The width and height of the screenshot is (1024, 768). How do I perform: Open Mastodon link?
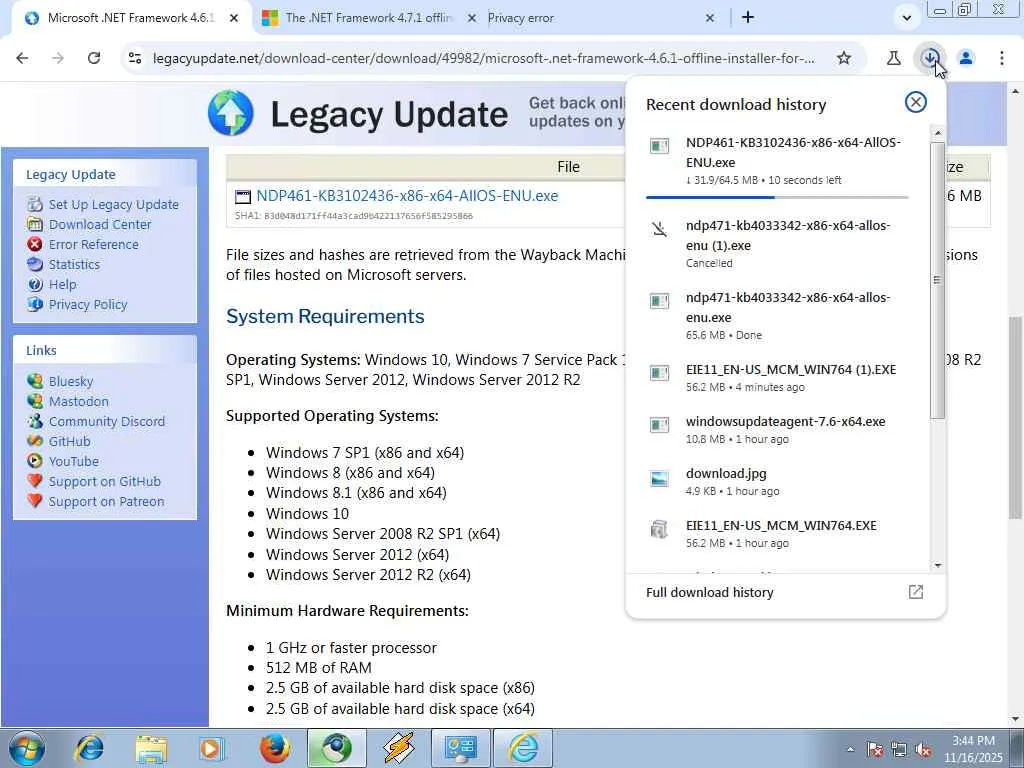[78, 401]
